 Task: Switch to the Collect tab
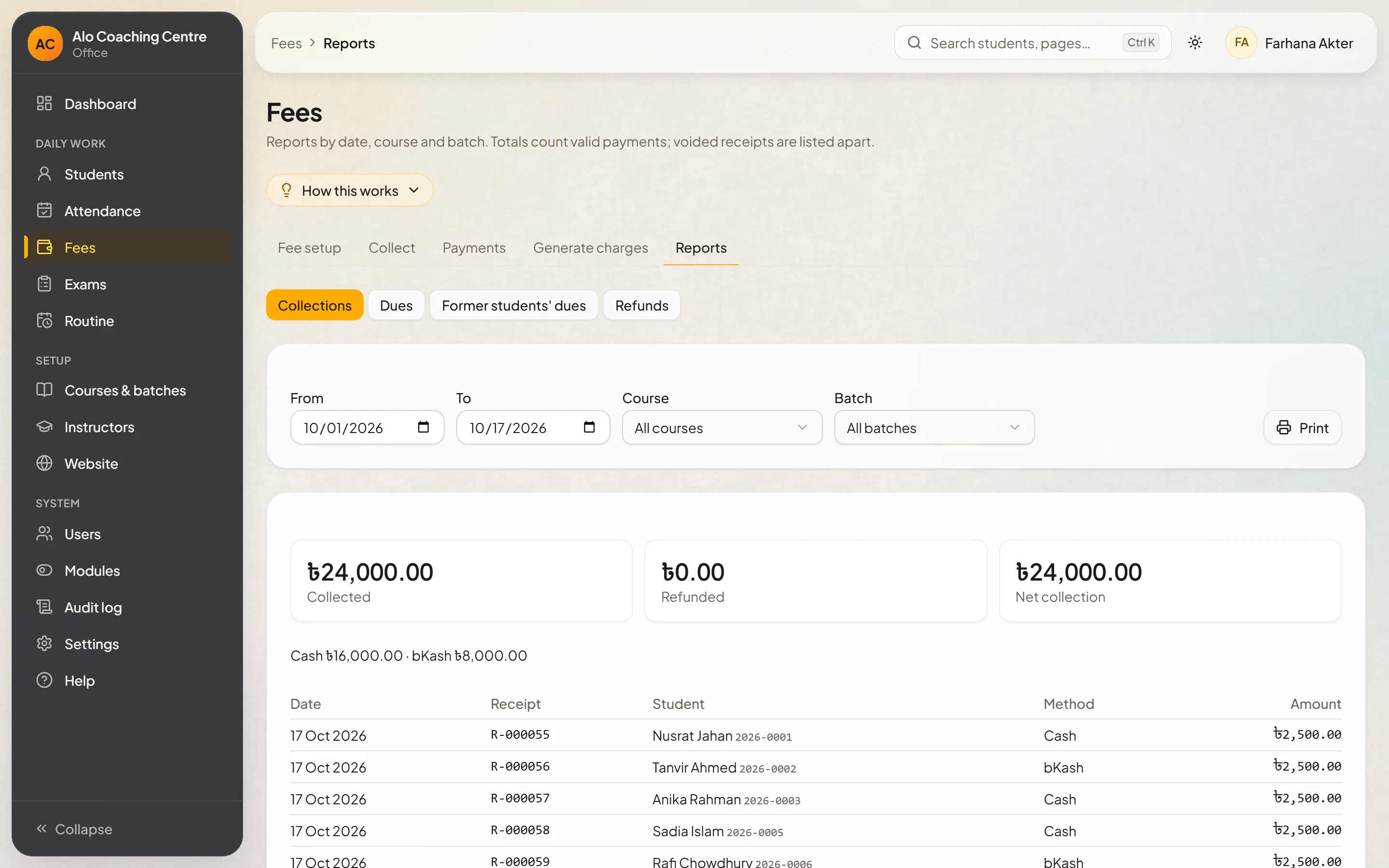click(x=392, y=247)
